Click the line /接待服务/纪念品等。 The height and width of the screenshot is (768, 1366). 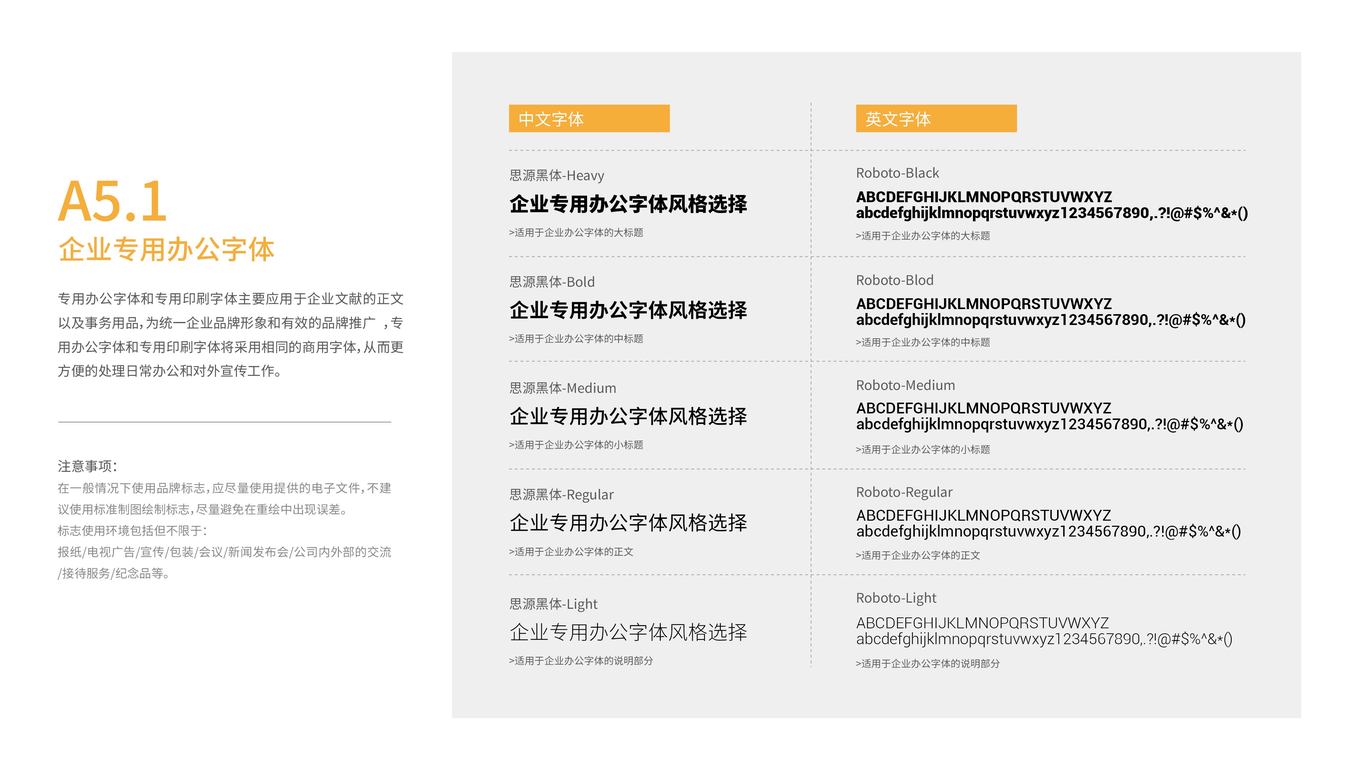click(114, 573)
